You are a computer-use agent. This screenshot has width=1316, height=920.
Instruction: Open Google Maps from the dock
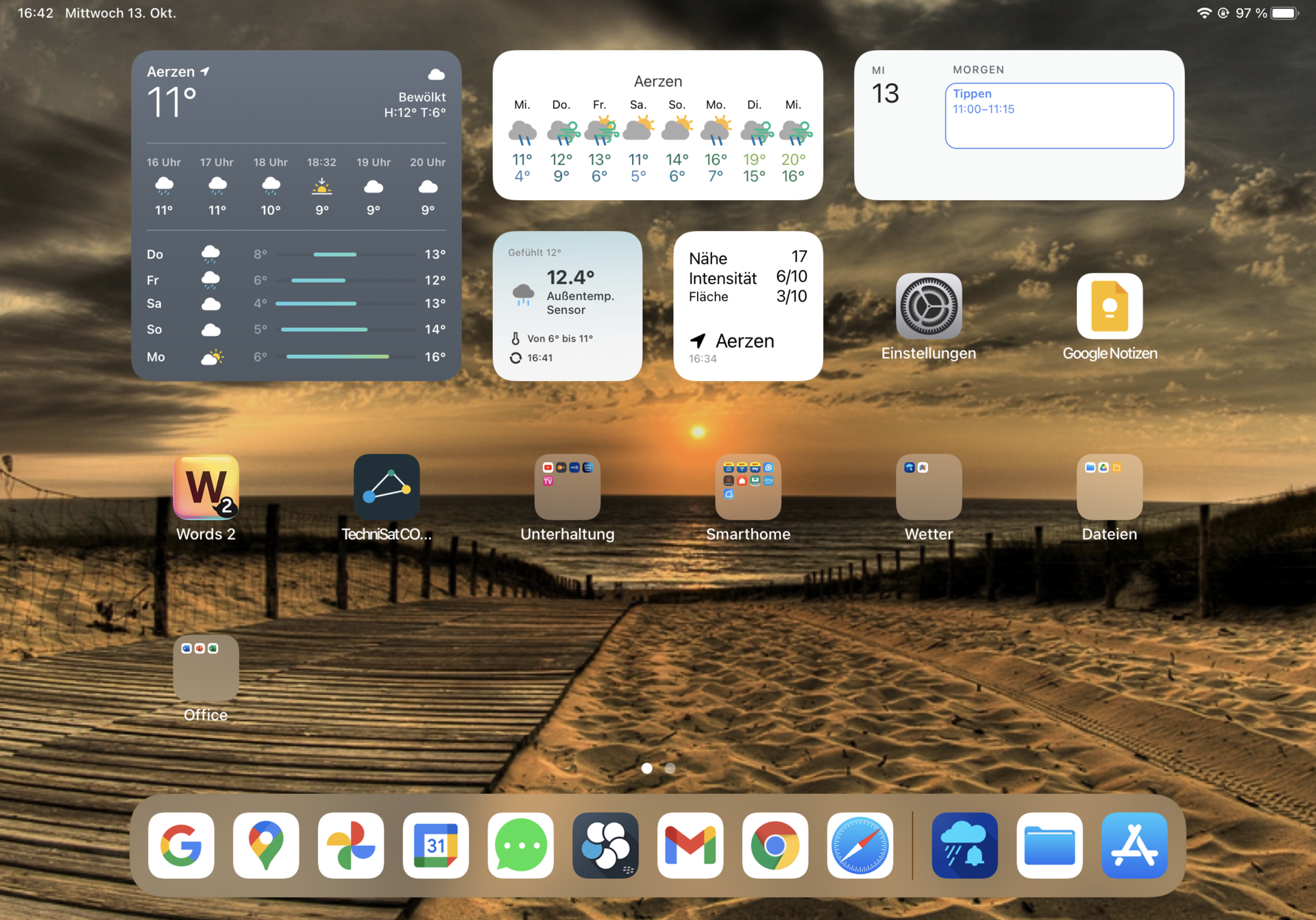[266, 845]
